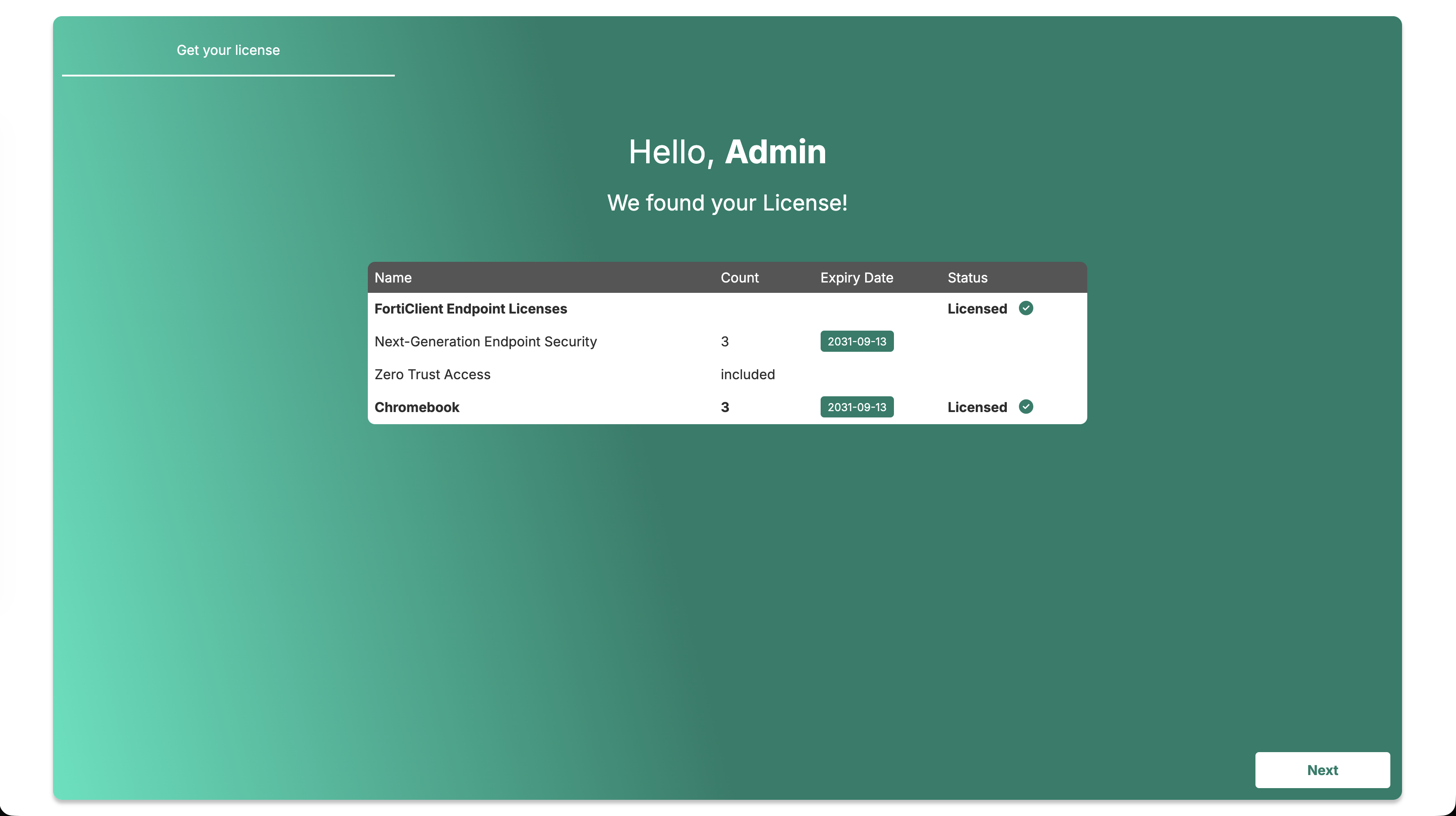
Task: Click the Name column header
Action: [393, 278]
